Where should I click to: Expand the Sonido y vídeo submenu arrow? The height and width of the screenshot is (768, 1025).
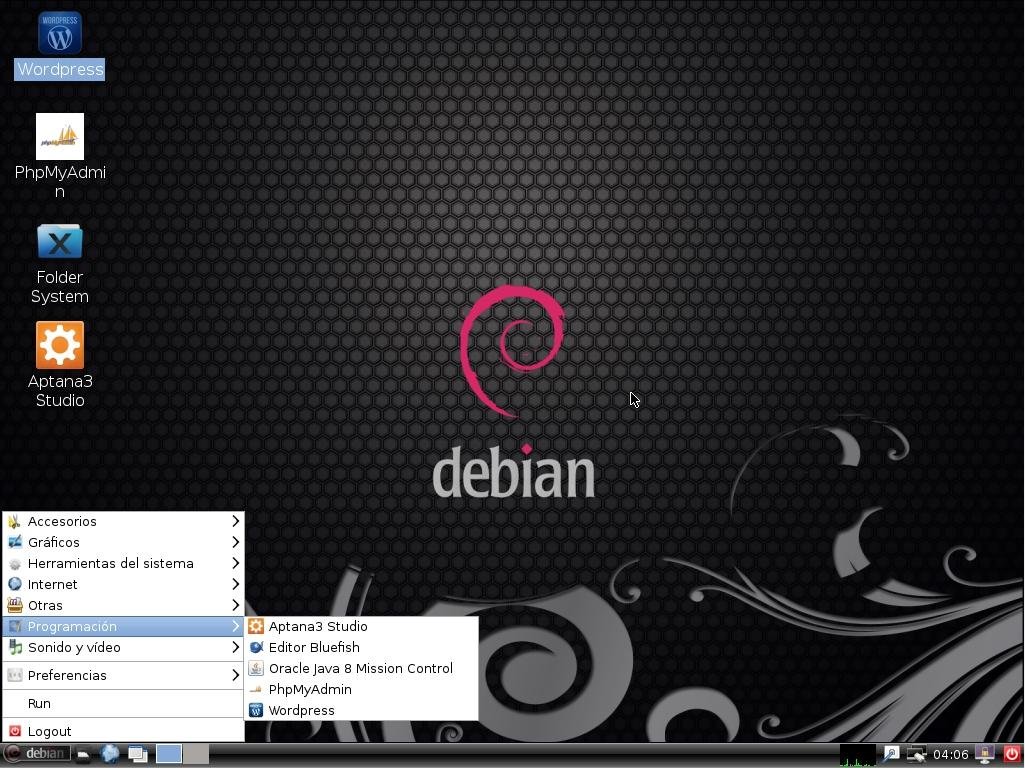[235, 646]
